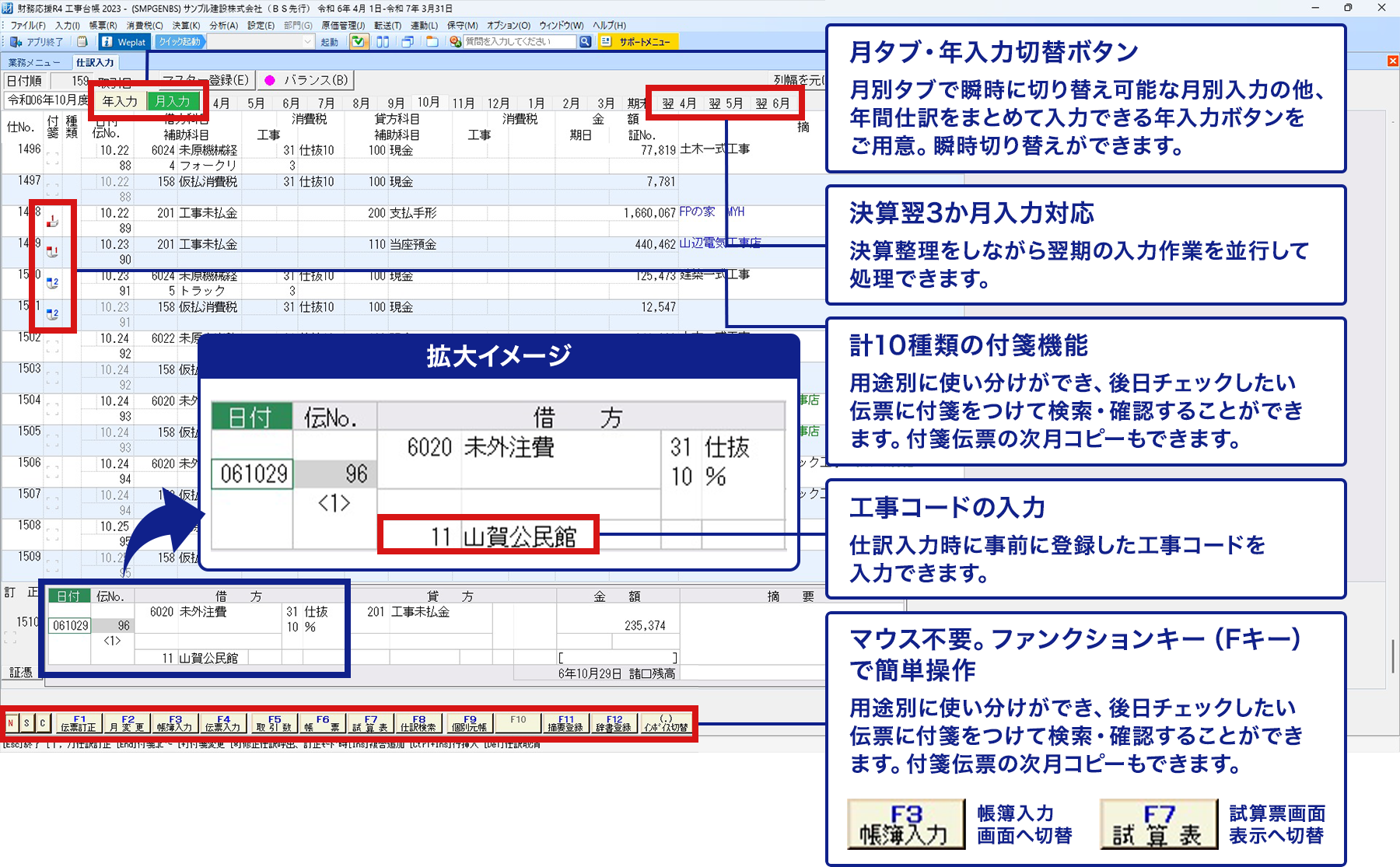Click the question input field in toolbar
Screen dimensions: 1400x867
pos(519,42)
